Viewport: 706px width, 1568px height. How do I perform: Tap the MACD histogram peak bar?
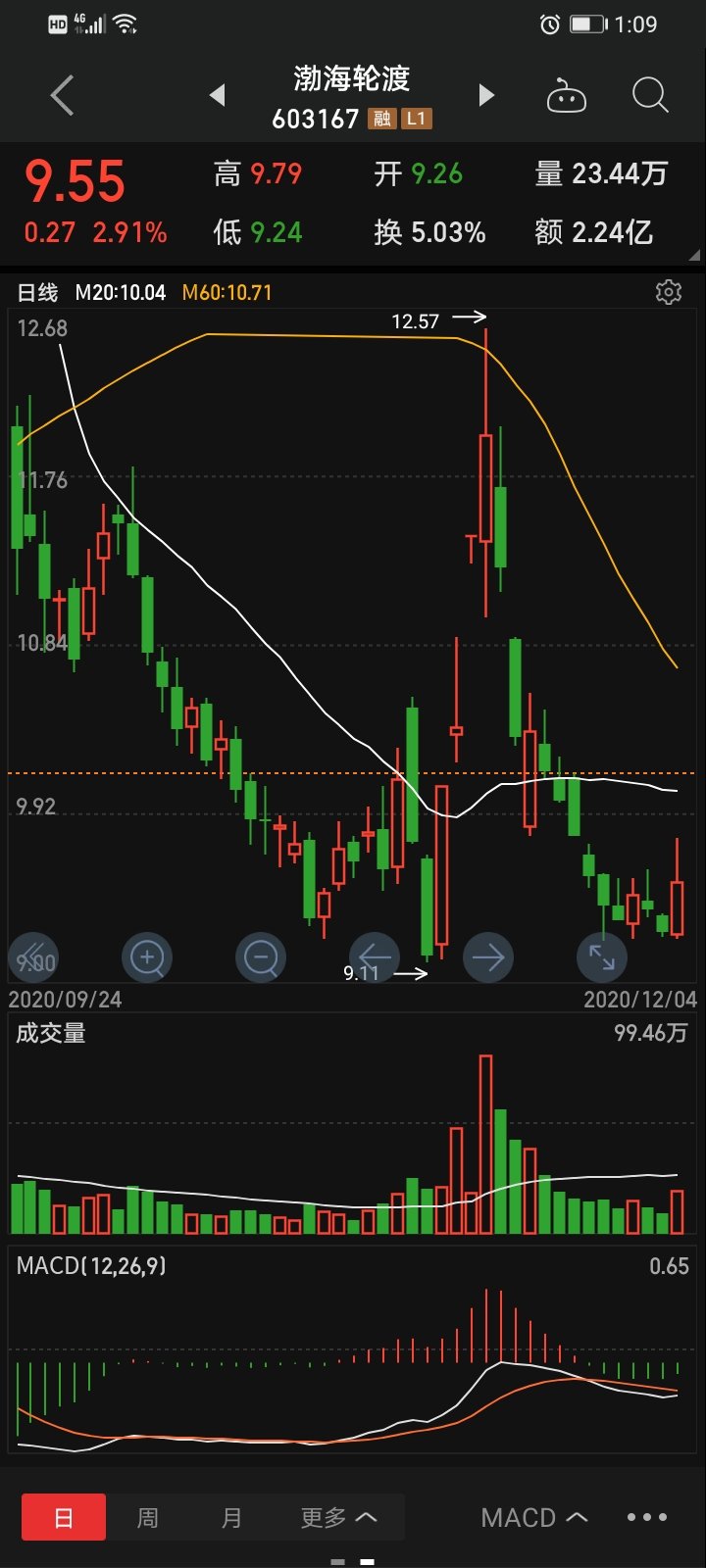[486, 1326]
